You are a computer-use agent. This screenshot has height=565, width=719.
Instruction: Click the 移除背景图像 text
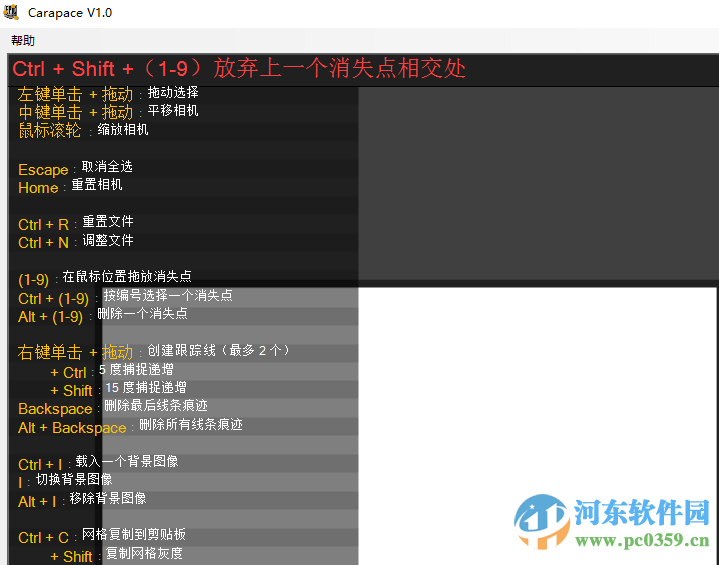point(108,499)
